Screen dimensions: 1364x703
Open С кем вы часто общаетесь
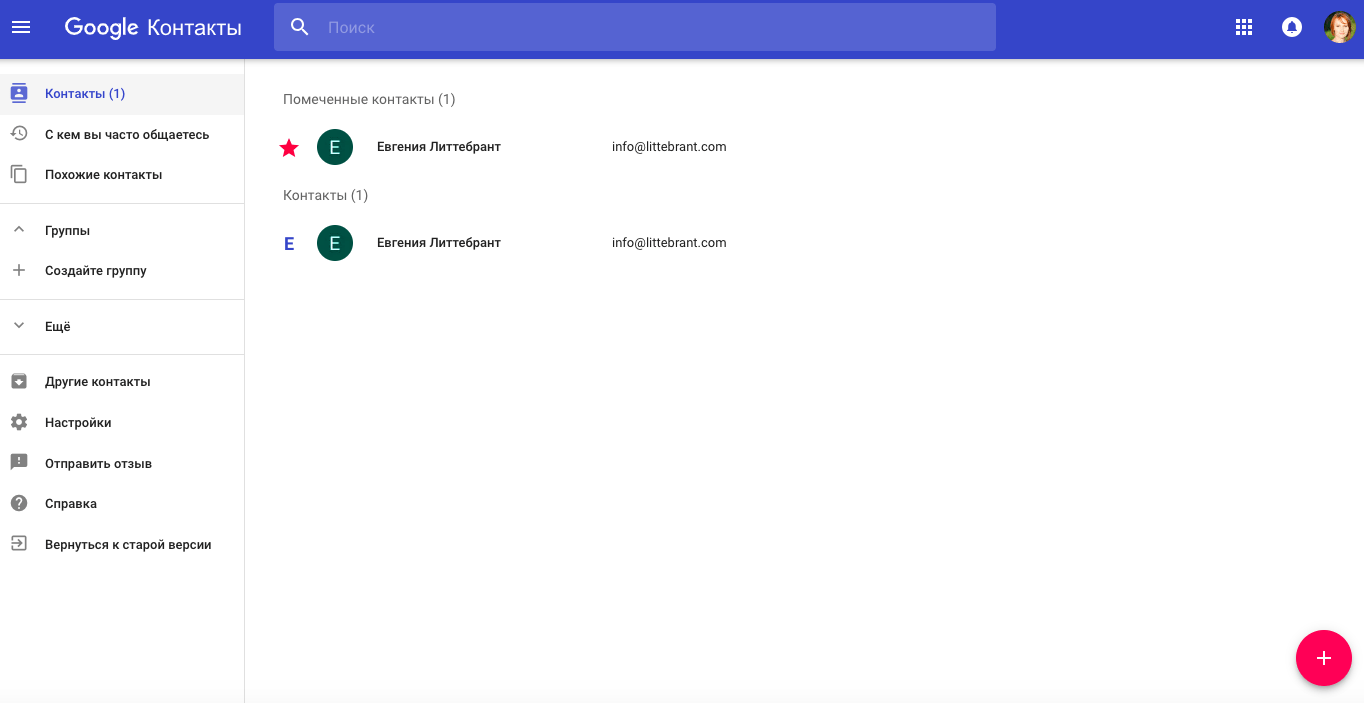point(126,134)
